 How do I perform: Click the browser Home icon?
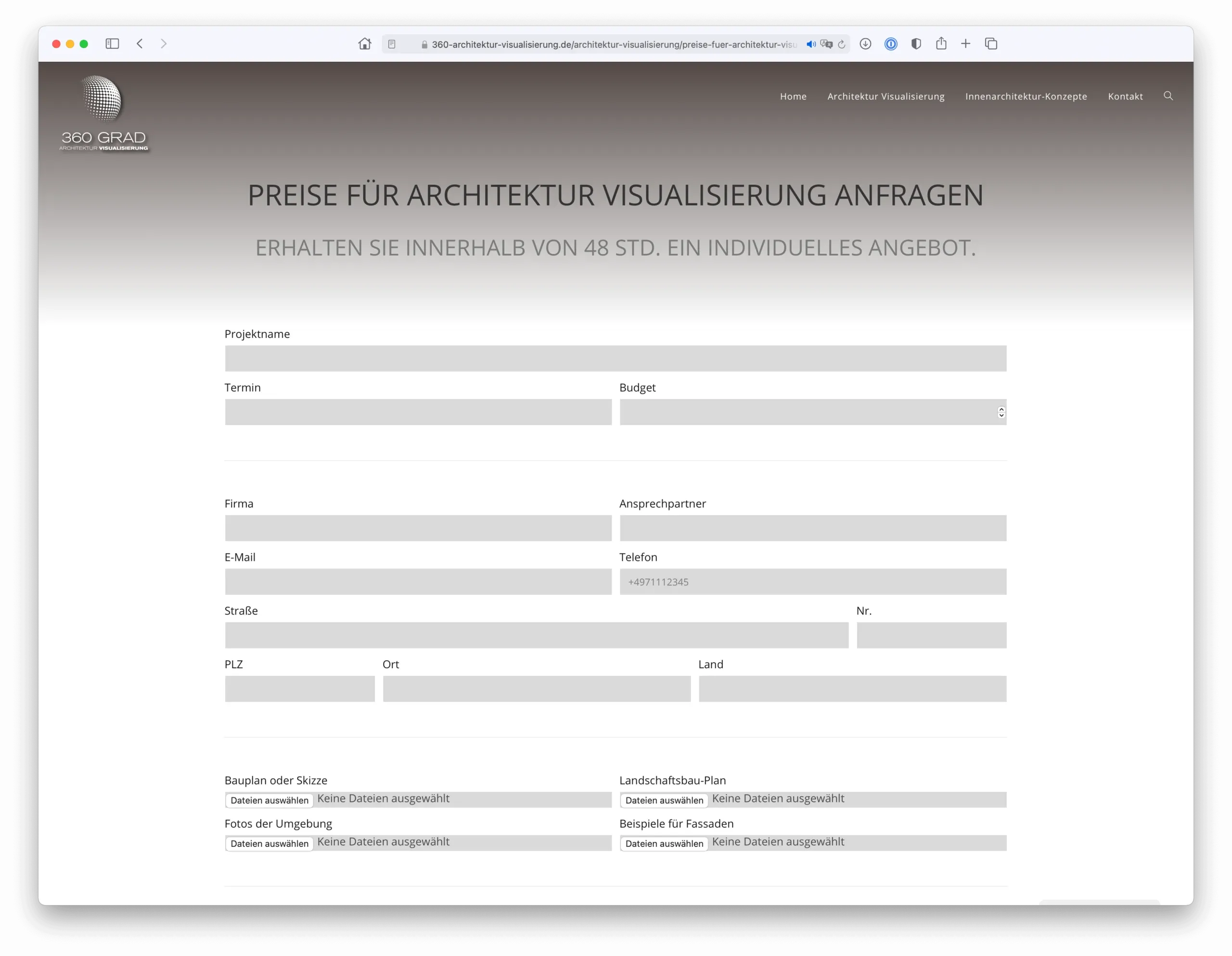(364, 44)
